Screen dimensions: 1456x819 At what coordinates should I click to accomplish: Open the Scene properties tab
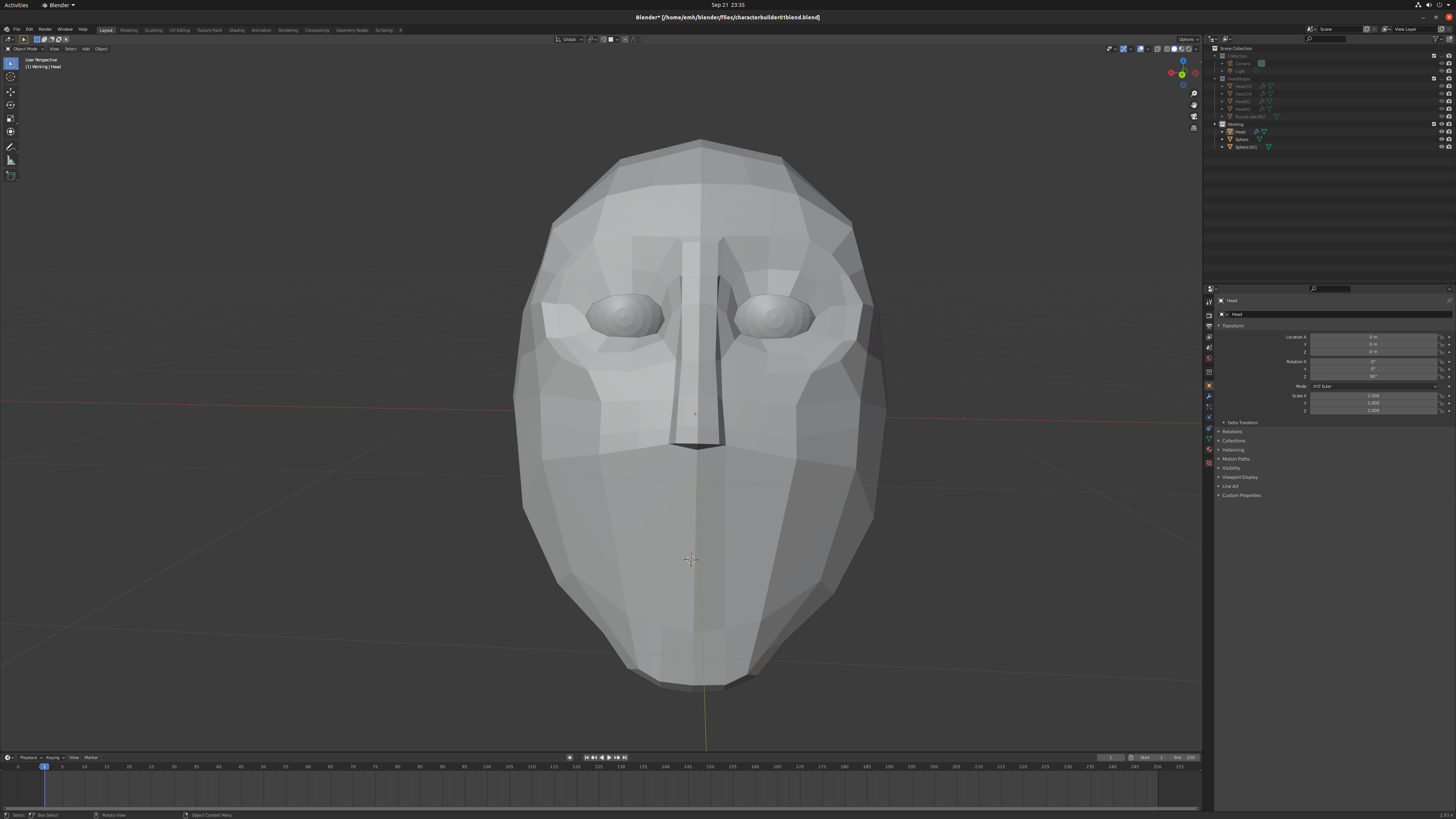point(1209,348)
